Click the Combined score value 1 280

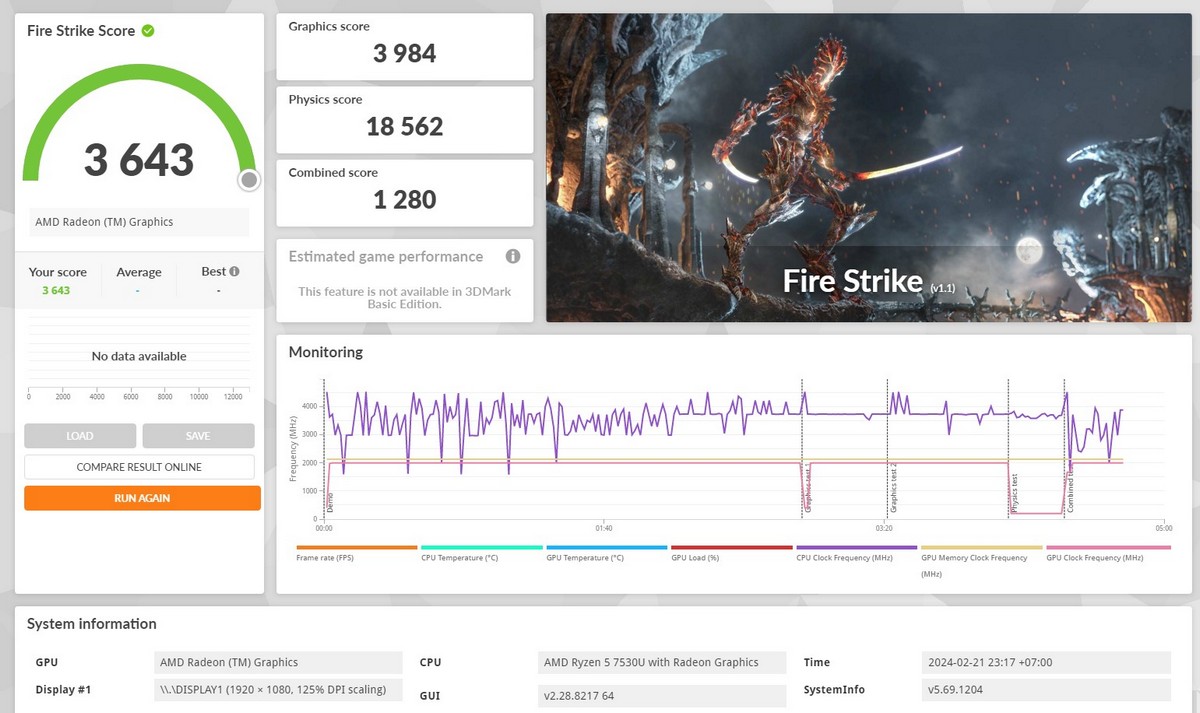405,199
